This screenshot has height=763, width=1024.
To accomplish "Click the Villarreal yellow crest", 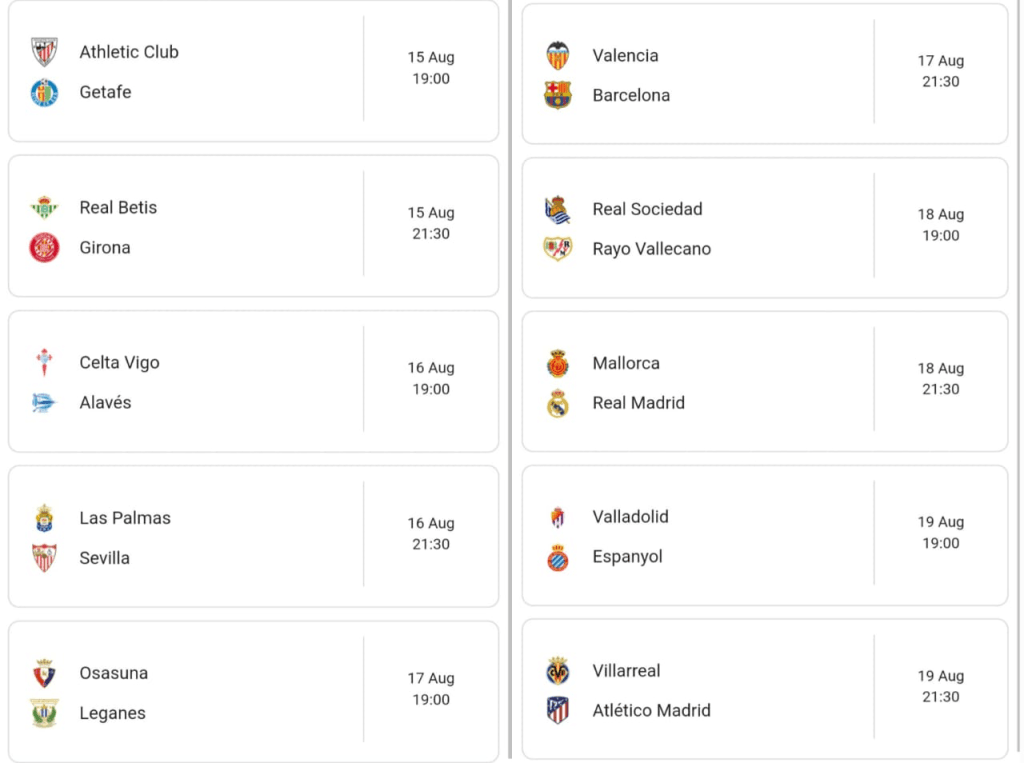I will 557,671.
